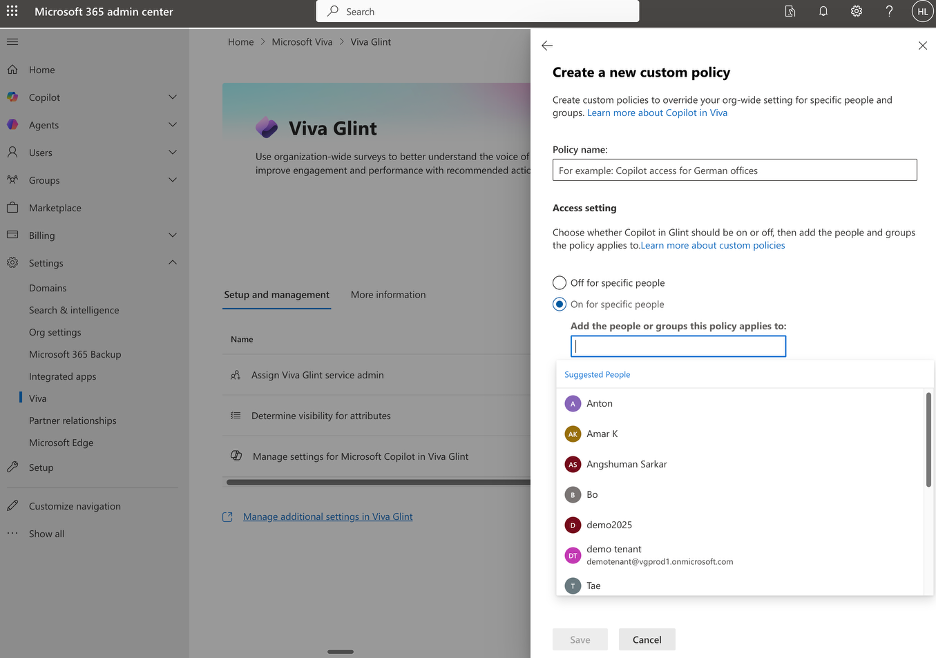Screen dimensions: 936x658
Task: Click the back arrow in the policy panel
Action: [x=546, y=45]
